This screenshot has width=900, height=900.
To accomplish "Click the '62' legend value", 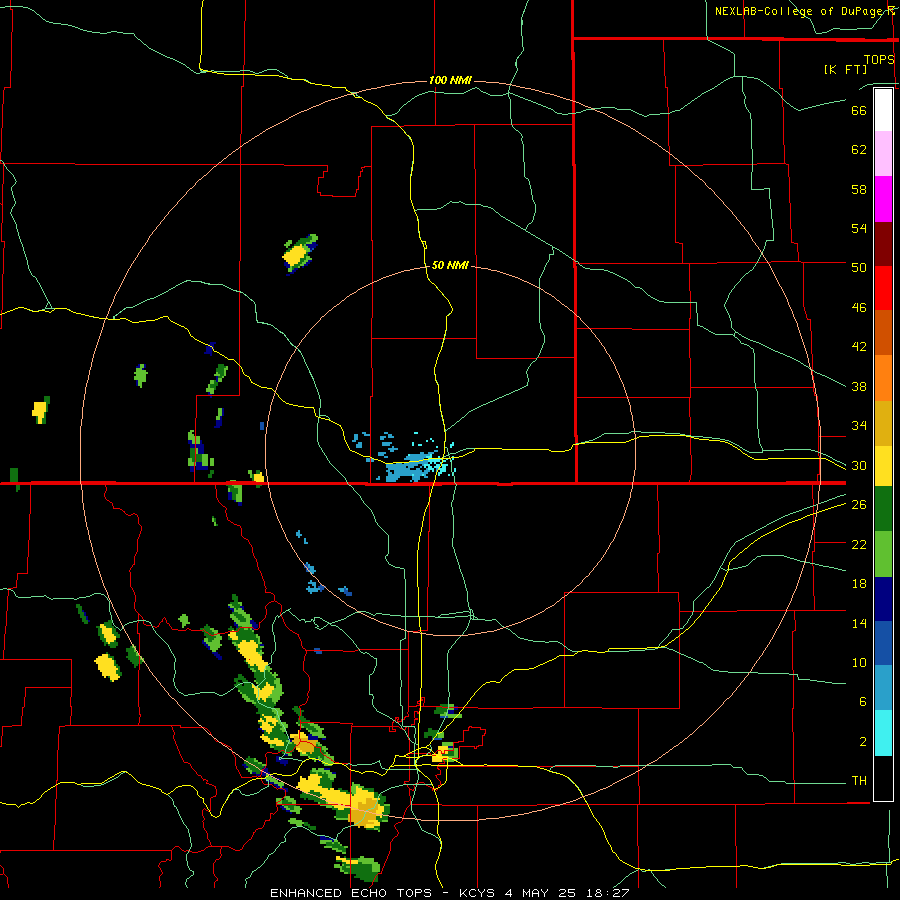I will tap(859, 150).
